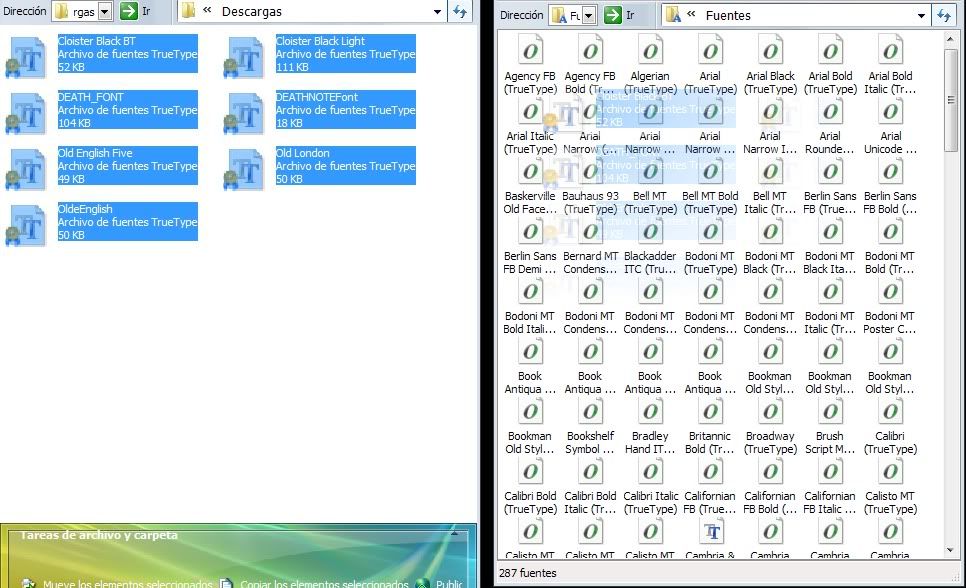The image size is (966, 588).
Task: Click the Calisto MT (TrueType) font icon
Action: (890, 472)
